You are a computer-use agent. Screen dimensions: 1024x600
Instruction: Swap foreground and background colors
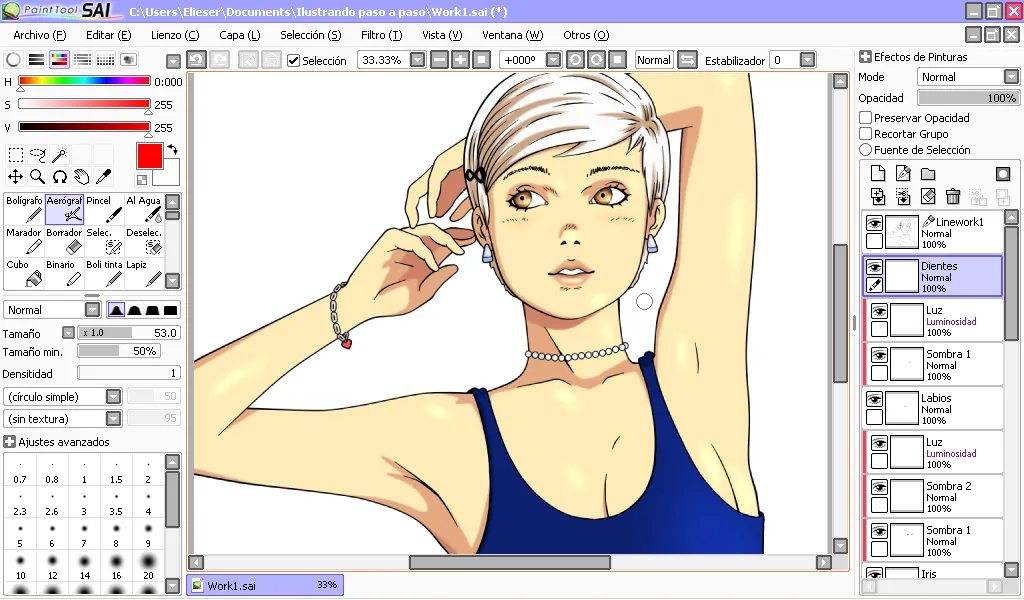point(172,150)
